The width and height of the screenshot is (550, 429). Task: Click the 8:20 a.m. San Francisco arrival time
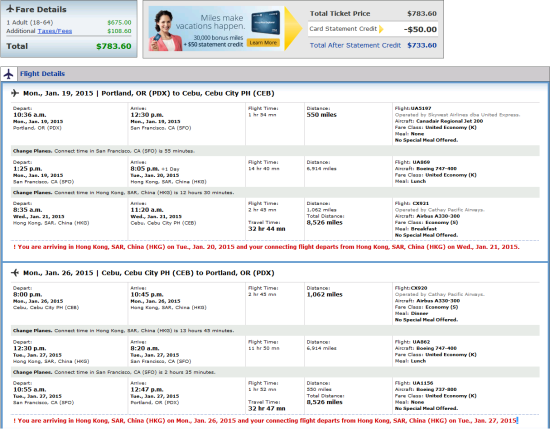(145, 348)
